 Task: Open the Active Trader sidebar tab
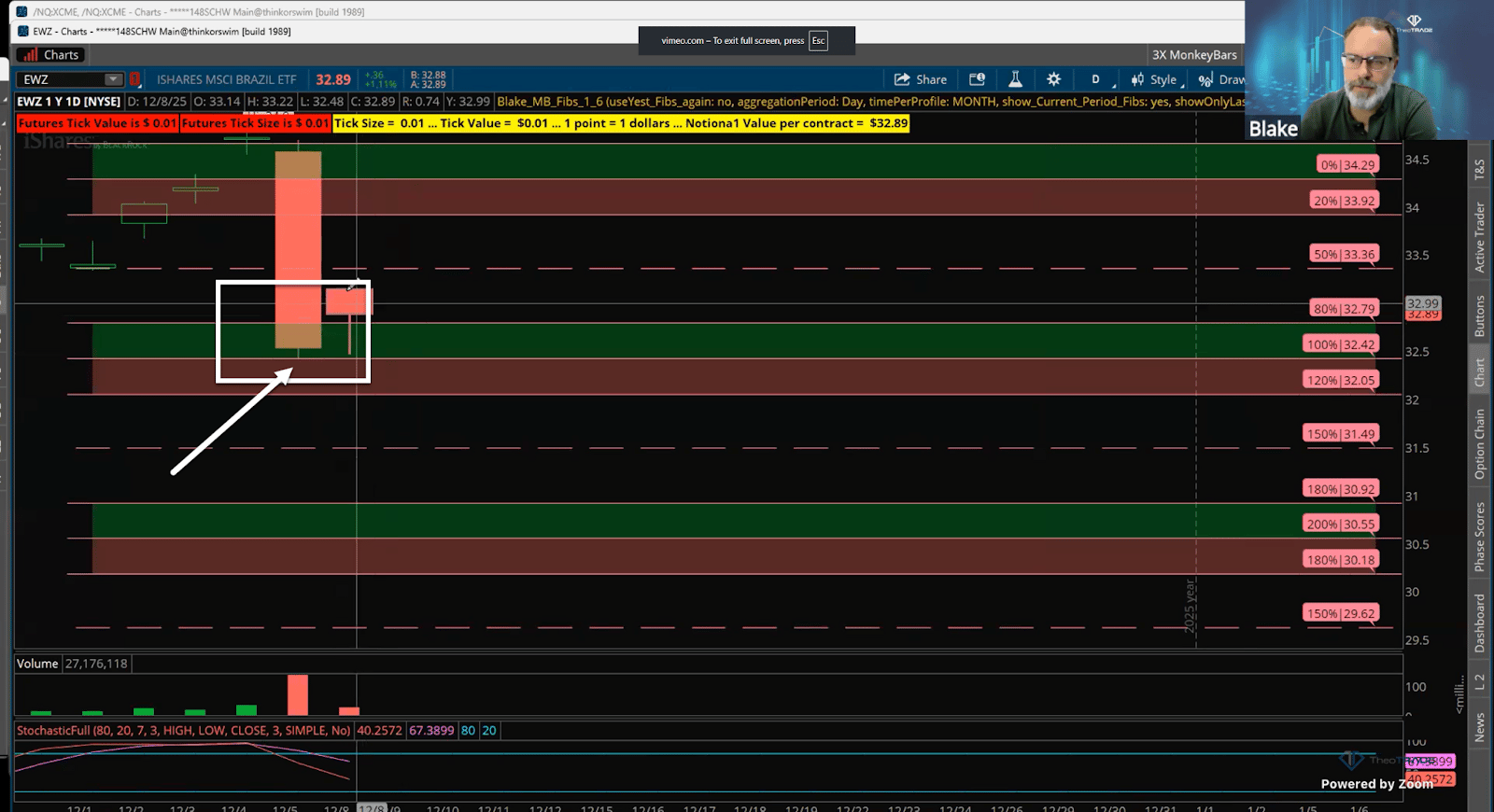(x=1480, y=237)
